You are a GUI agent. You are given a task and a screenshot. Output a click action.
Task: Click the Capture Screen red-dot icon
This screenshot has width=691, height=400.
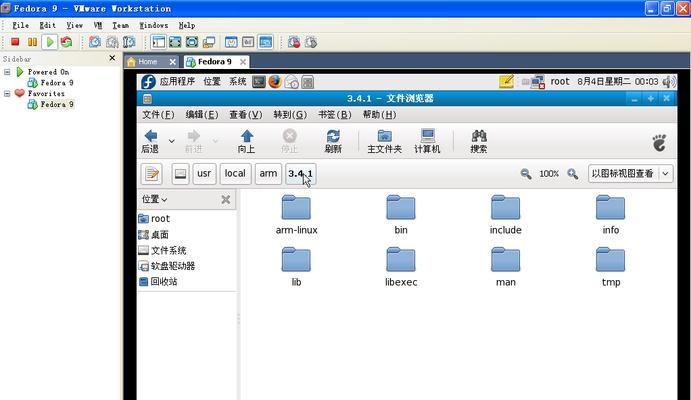294,42
